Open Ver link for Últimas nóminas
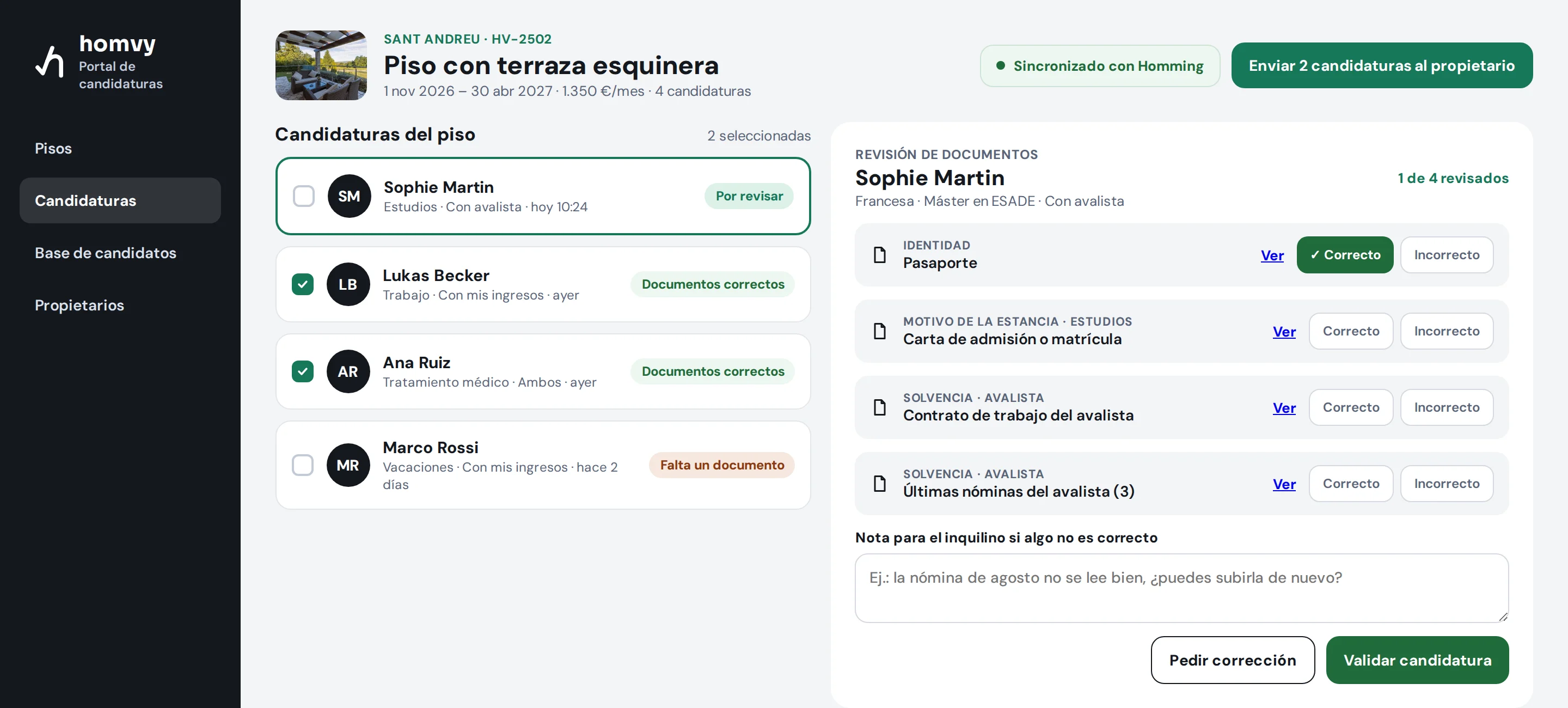Screen dimensions: 1568x708 (x=1284, y=484)
